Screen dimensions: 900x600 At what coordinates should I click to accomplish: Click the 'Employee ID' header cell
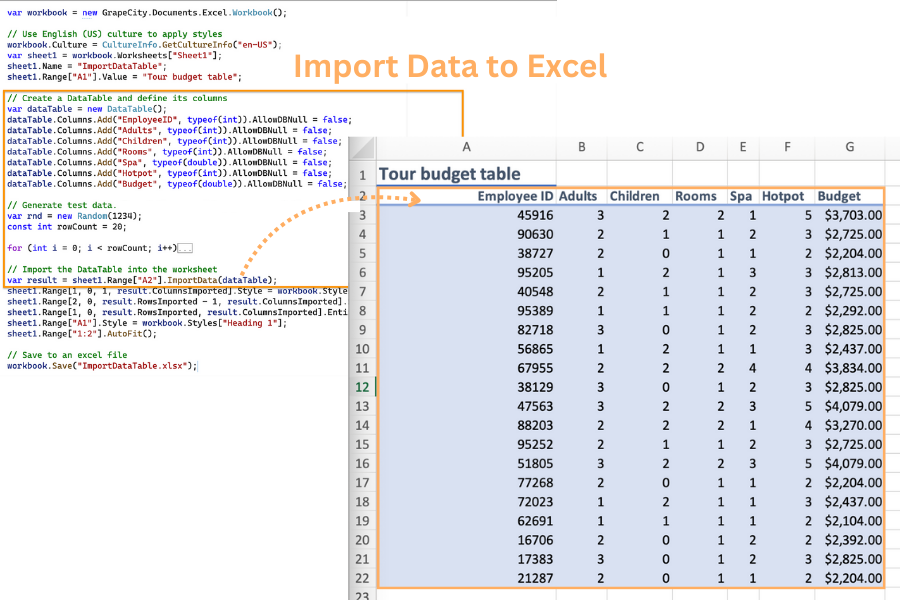pyautogui.click(x=466, y=196)
